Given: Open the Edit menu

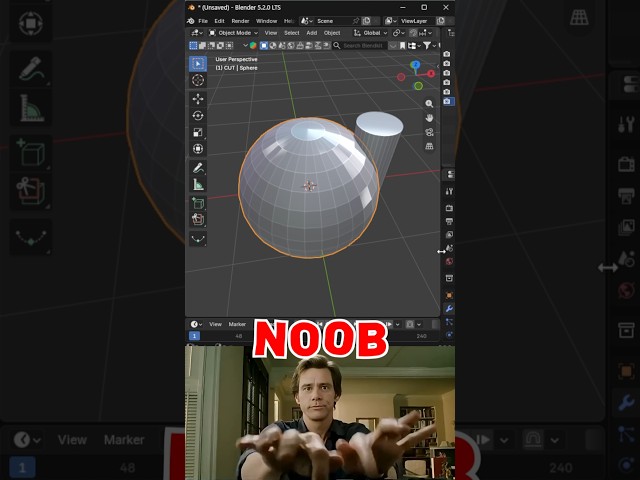Looking at the screenshot, I should (220, 21).
